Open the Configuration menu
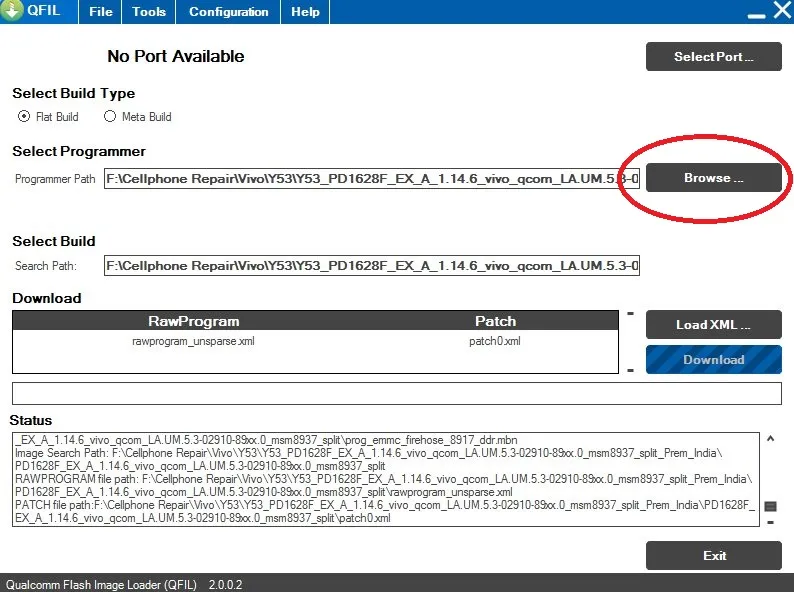The image size is (794, 592). [228, 12]
